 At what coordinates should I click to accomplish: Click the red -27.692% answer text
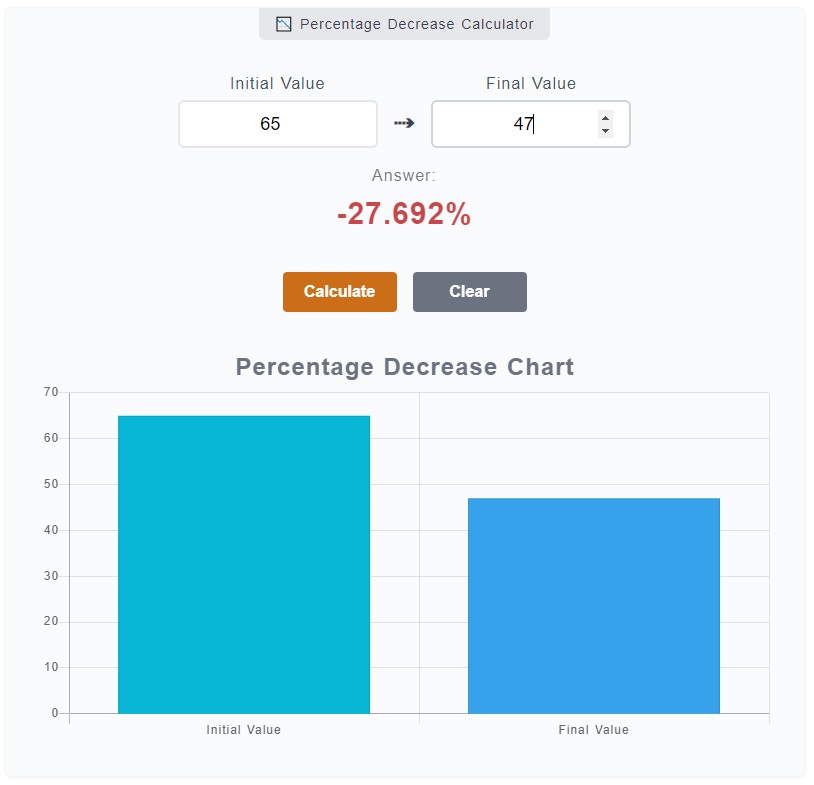click(403, 212)
